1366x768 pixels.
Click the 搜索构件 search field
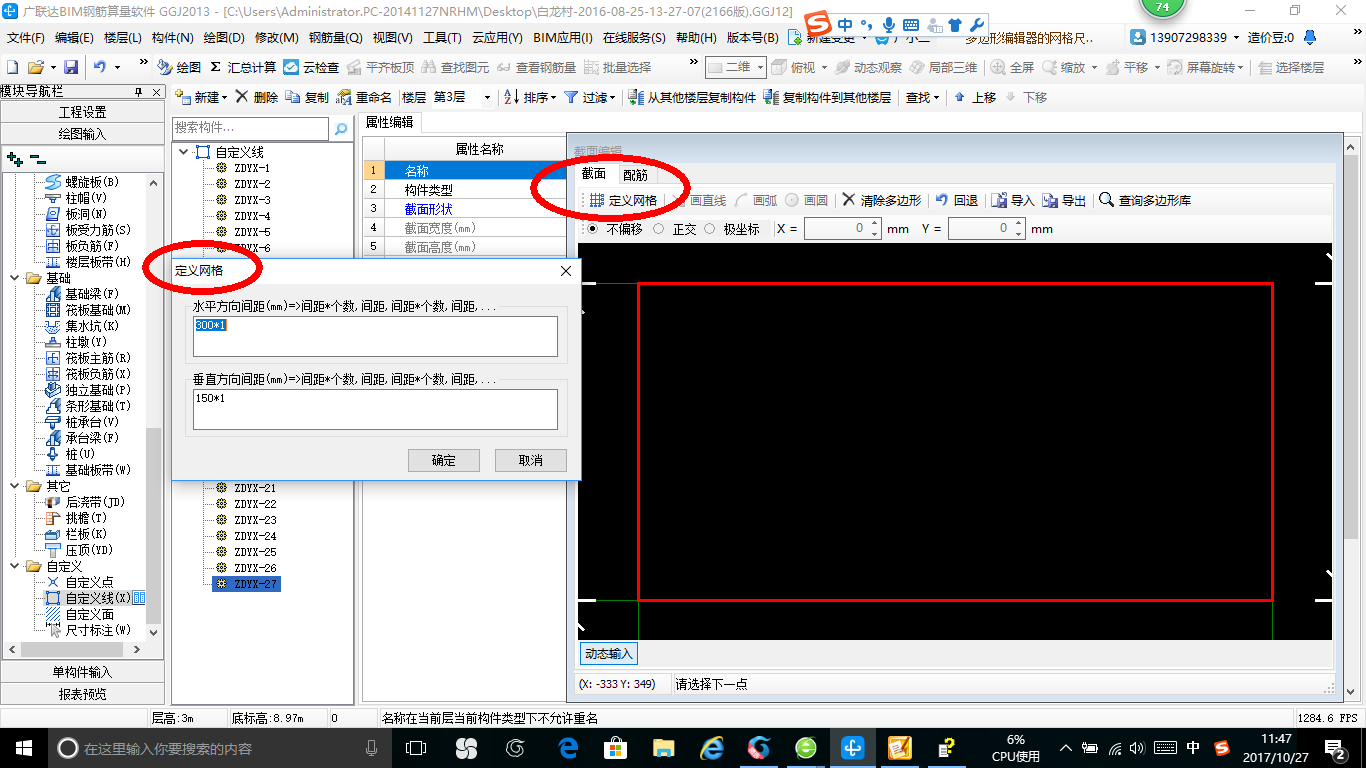coord(250,128)
